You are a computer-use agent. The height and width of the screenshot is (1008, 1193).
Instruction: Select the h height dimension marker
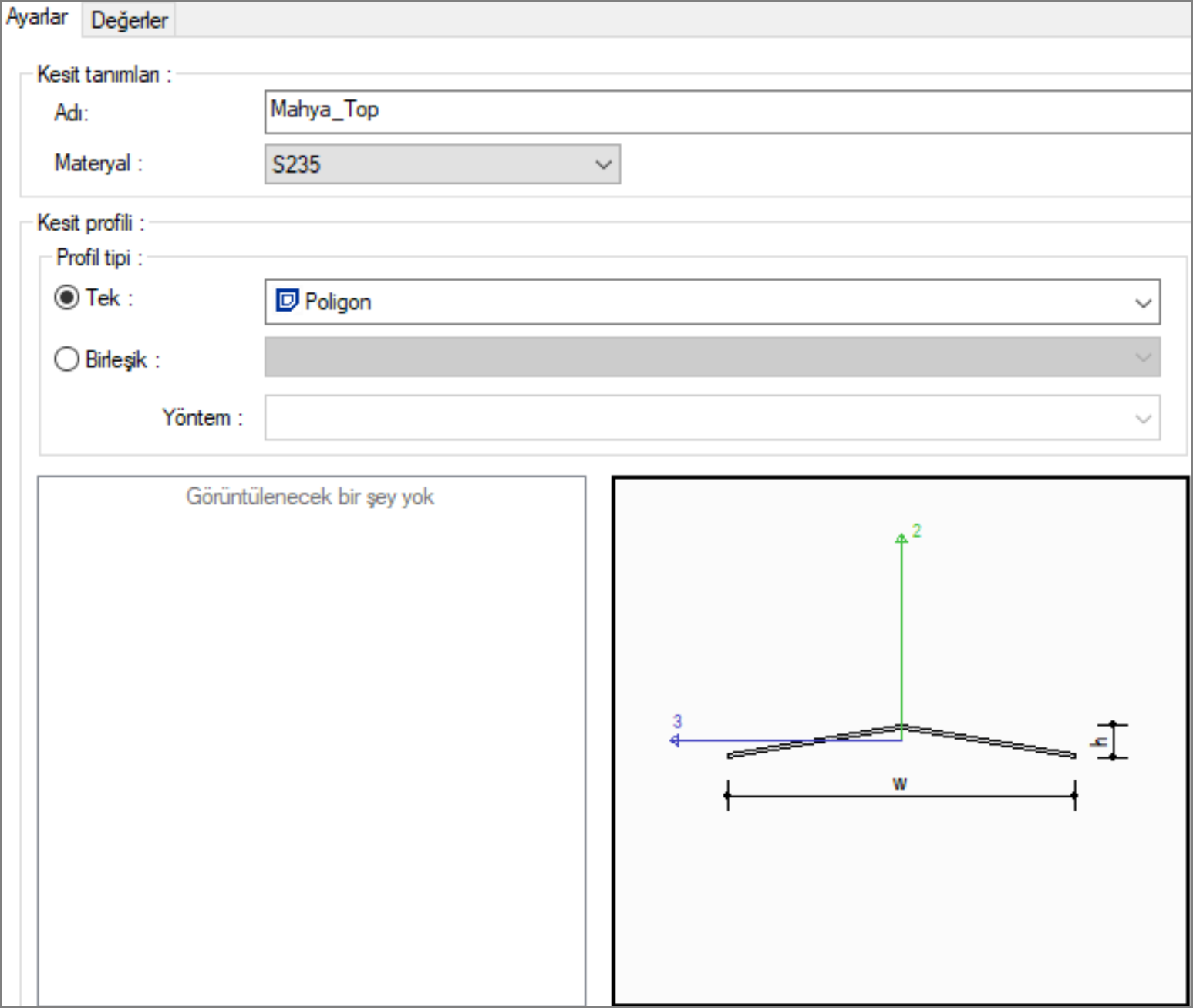coord(1101,742)
